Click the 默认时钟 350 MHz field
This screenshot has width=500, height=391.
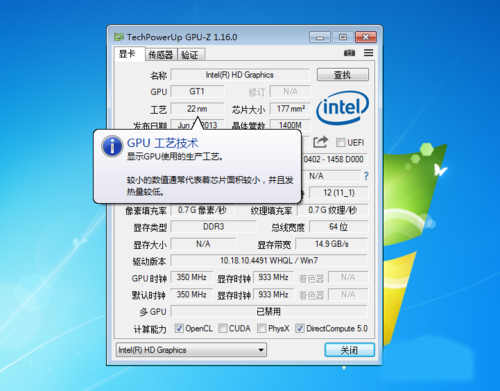pyautogui.click(x=192, y=295)
